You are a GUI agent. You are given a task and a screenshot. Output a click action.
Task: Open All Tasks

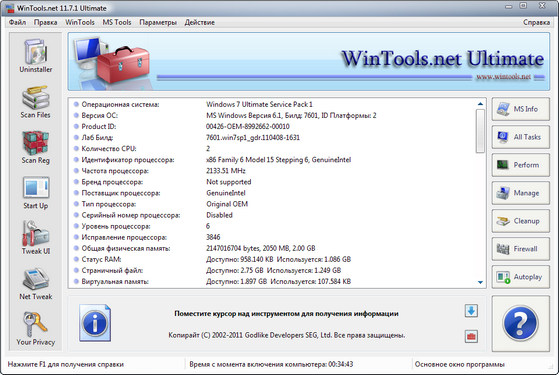point(520,137)
